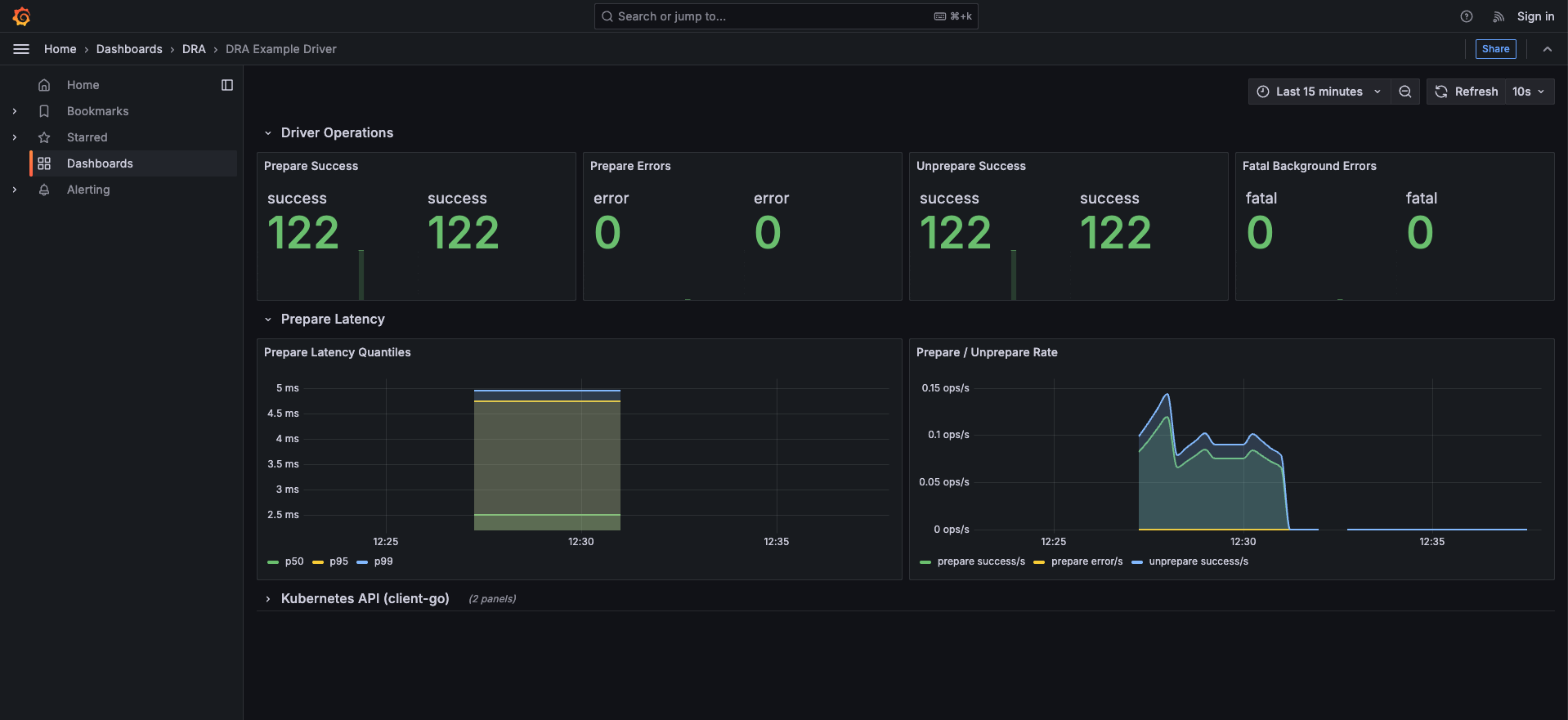Click the Alerting bell icon in sidebar

[x=44, y=190]
